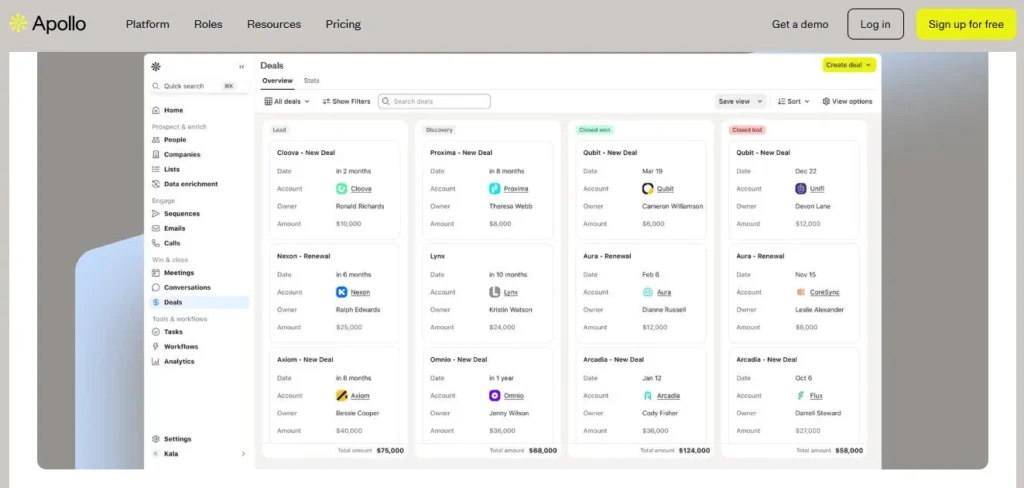
Task: Click the Closed won stage label
Action: (595, 130)
